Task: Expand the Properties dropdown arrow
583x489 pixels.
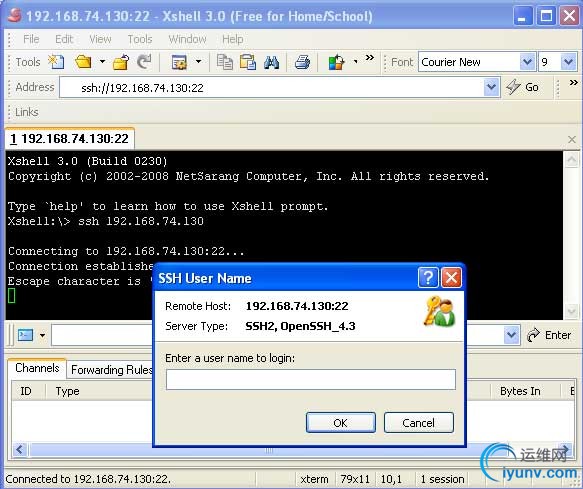Action: 199,62
